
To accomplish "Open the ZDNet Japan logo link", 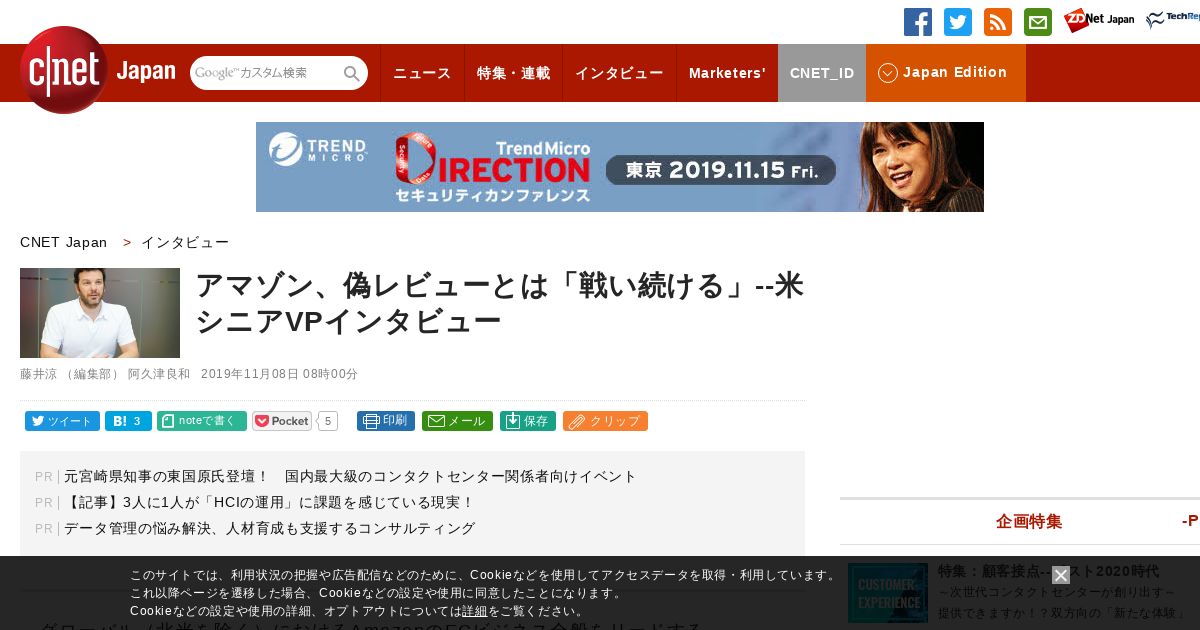I will pyautogui.click(x=1099, y=20).
